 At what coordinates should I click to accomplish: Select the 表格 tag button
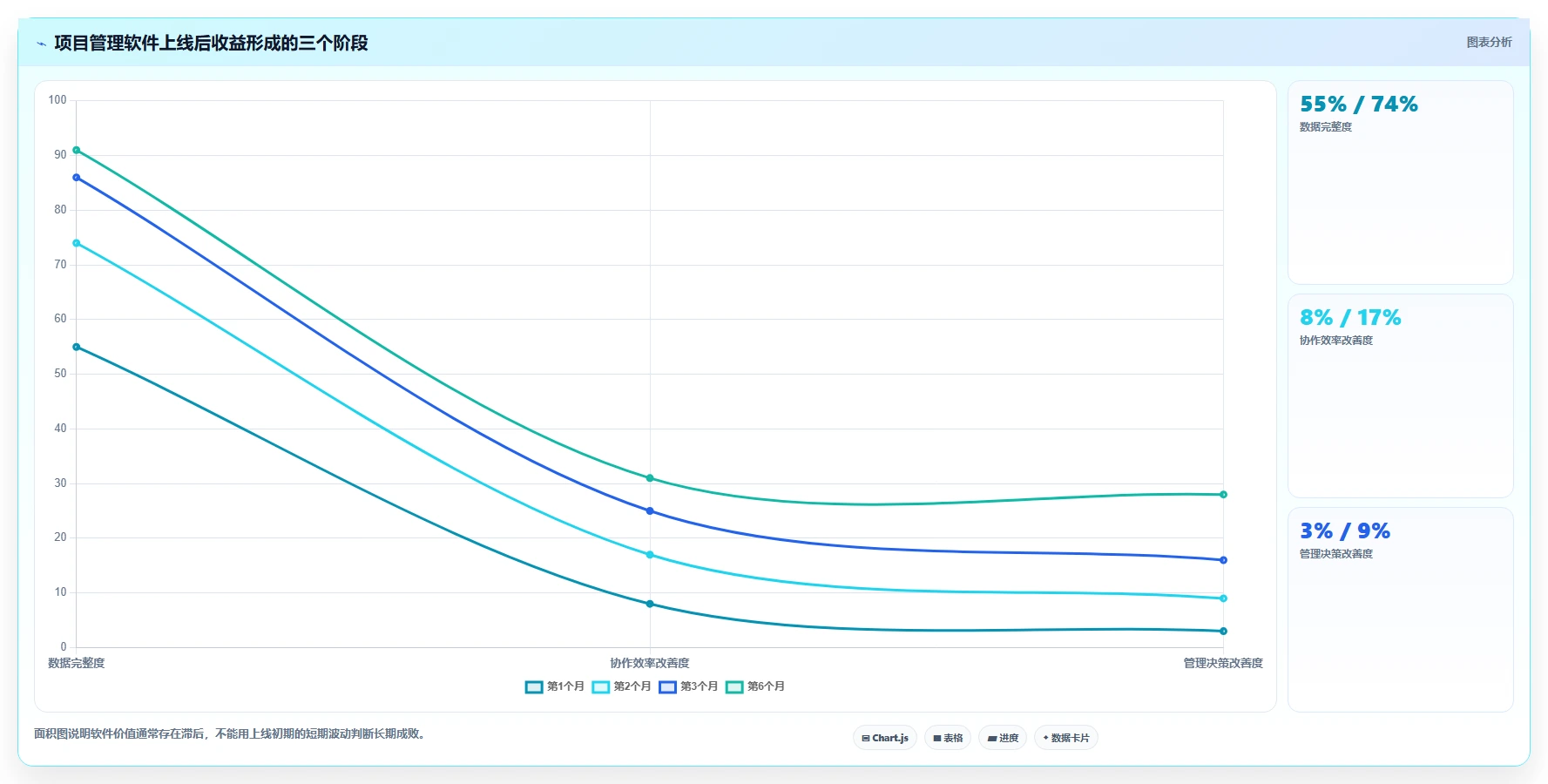coord(948,738)
